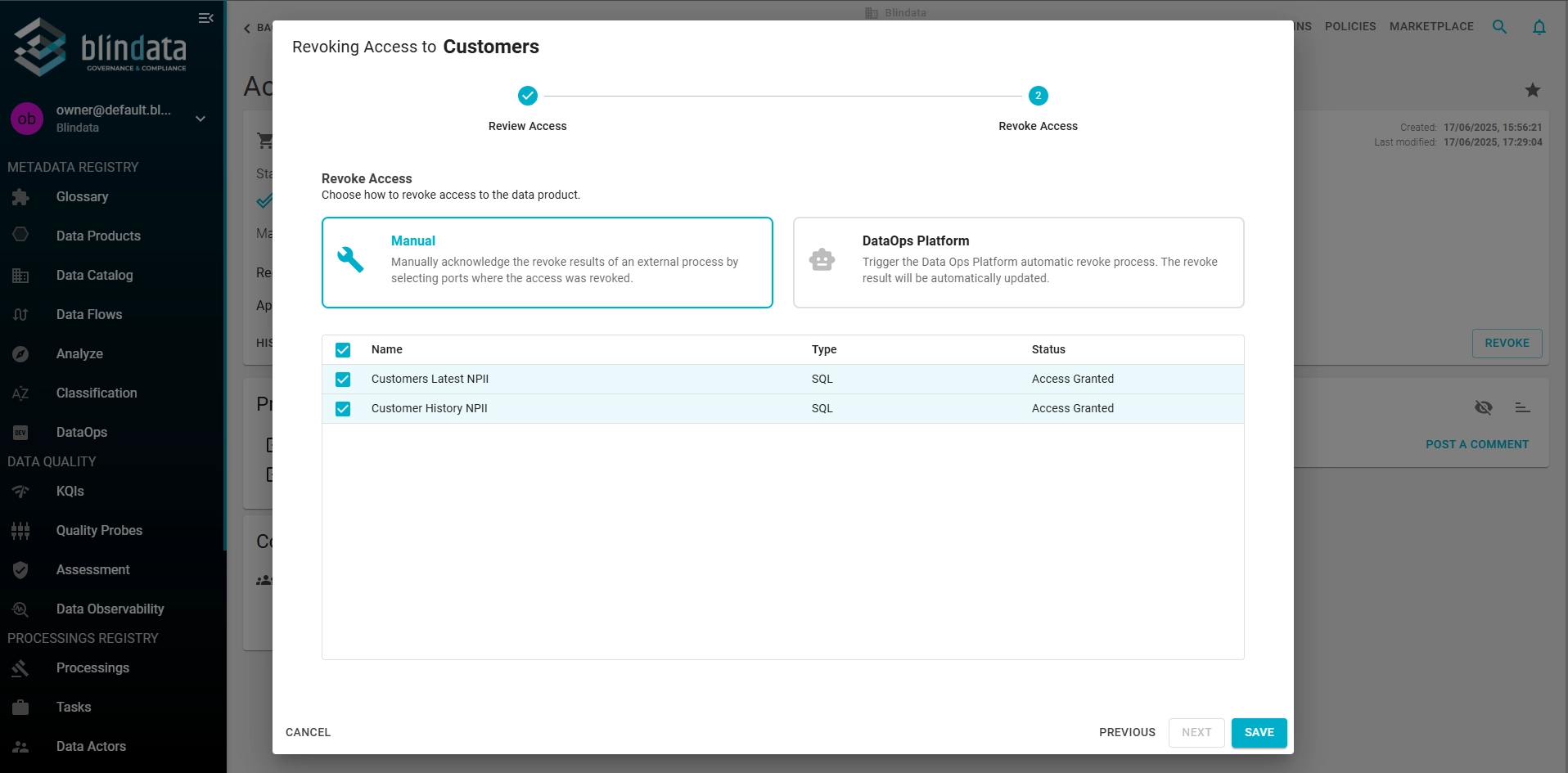Open the user avatar 'ob'

coord(27,119)
